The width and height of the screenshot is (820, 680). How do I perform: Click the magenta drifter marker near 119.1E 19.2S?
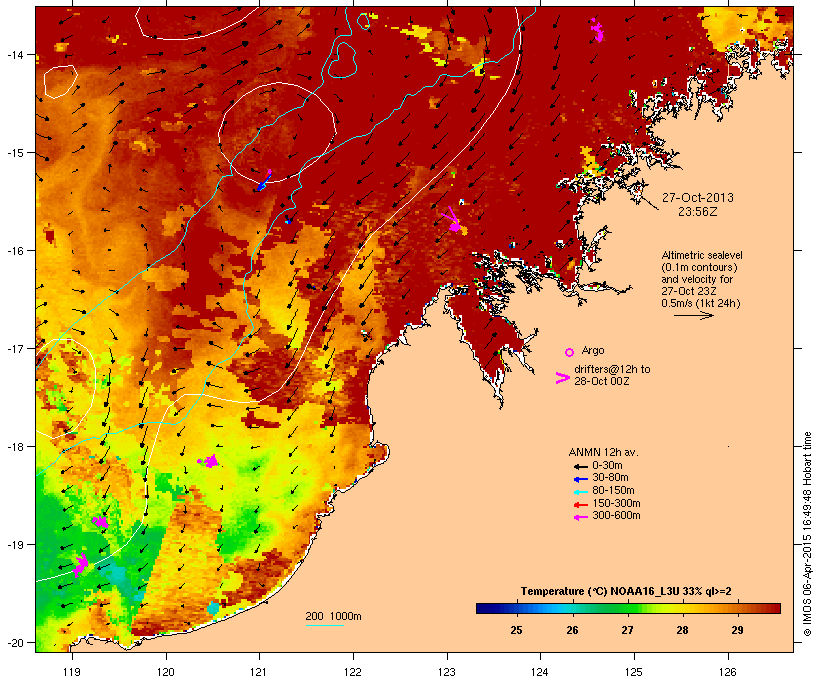81,564
